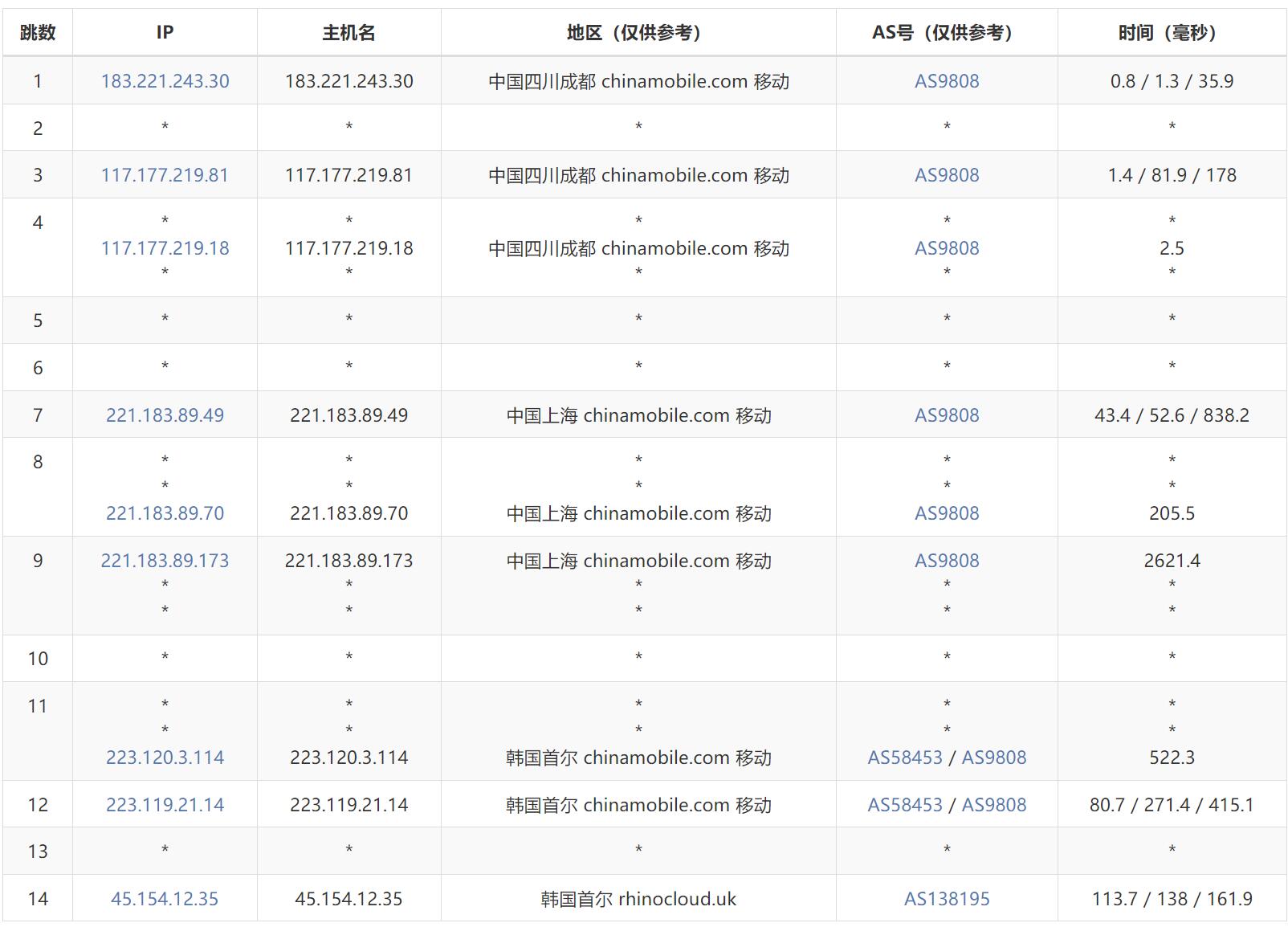The height and width of the screenshot is (927, 1288).
Task: Select hostname text 221.183.89.70
Action: coord(349,513)
